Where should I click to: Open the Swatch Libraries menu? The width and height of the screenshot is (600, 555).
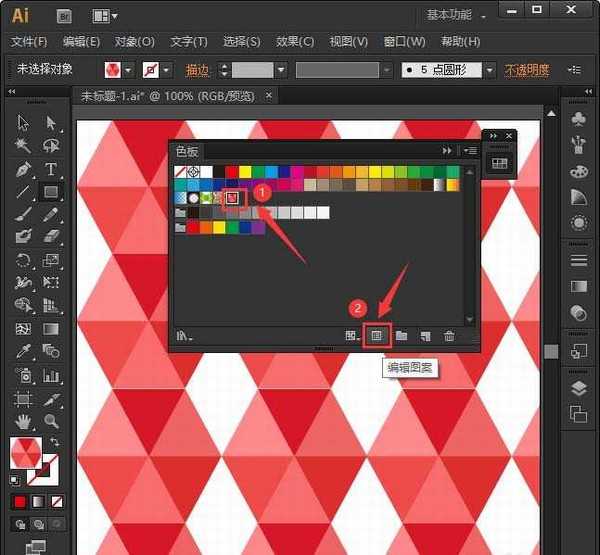coord(184,336)
